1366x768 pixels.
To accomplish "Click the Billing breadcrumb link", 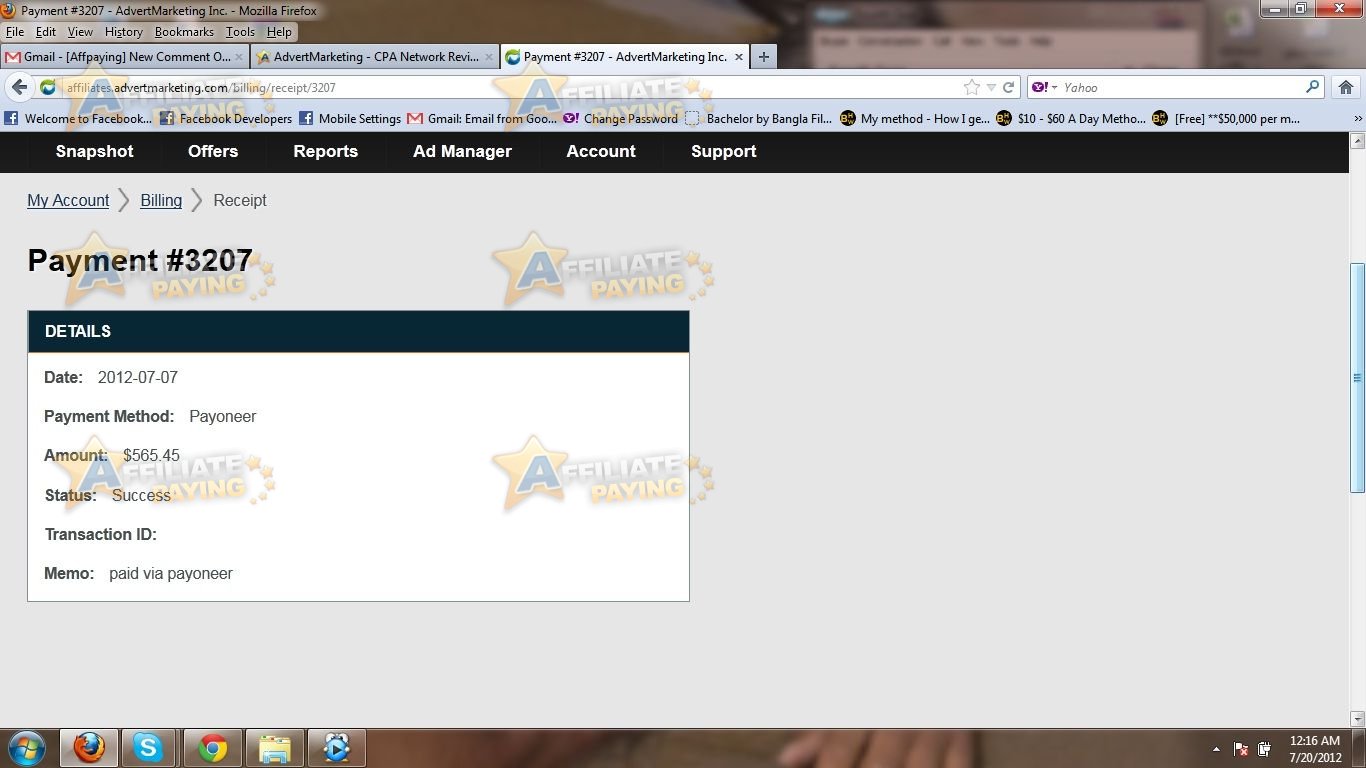I will pyautogui.click(x=161, y=200).
